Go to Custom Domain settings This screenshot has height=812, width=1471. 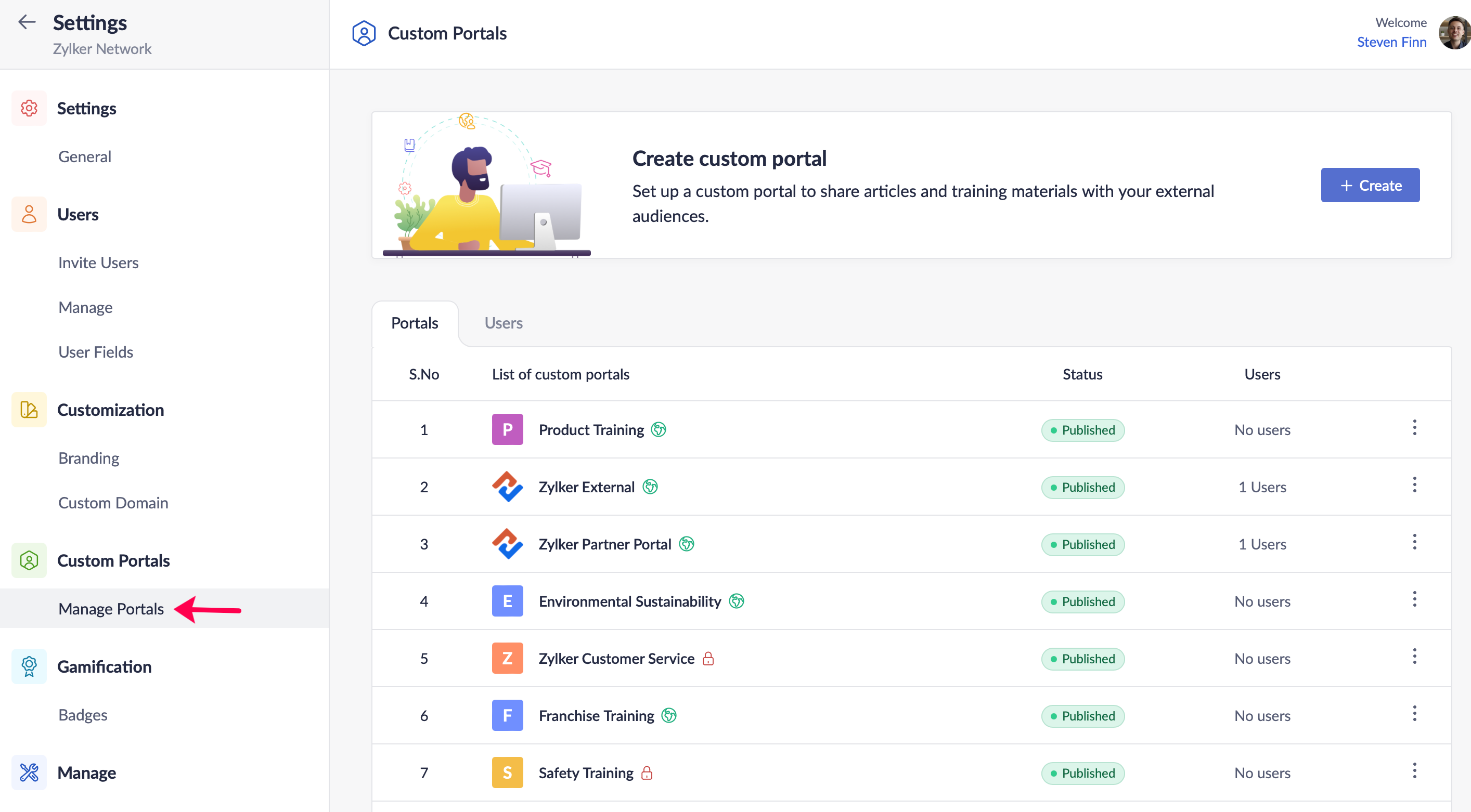(113, 503)
